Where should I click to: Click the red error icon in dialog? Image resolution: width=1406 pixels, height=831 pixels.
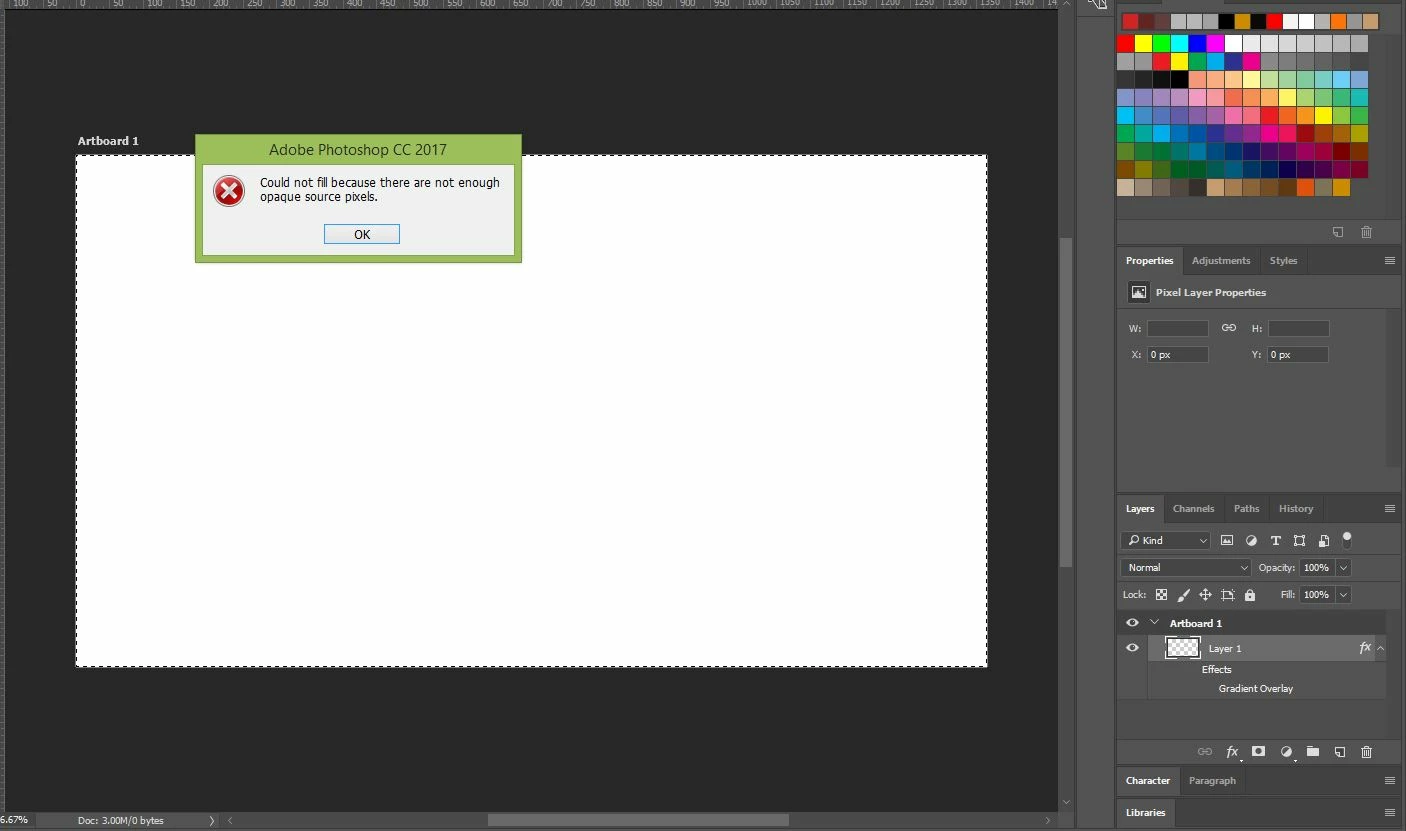229,191
